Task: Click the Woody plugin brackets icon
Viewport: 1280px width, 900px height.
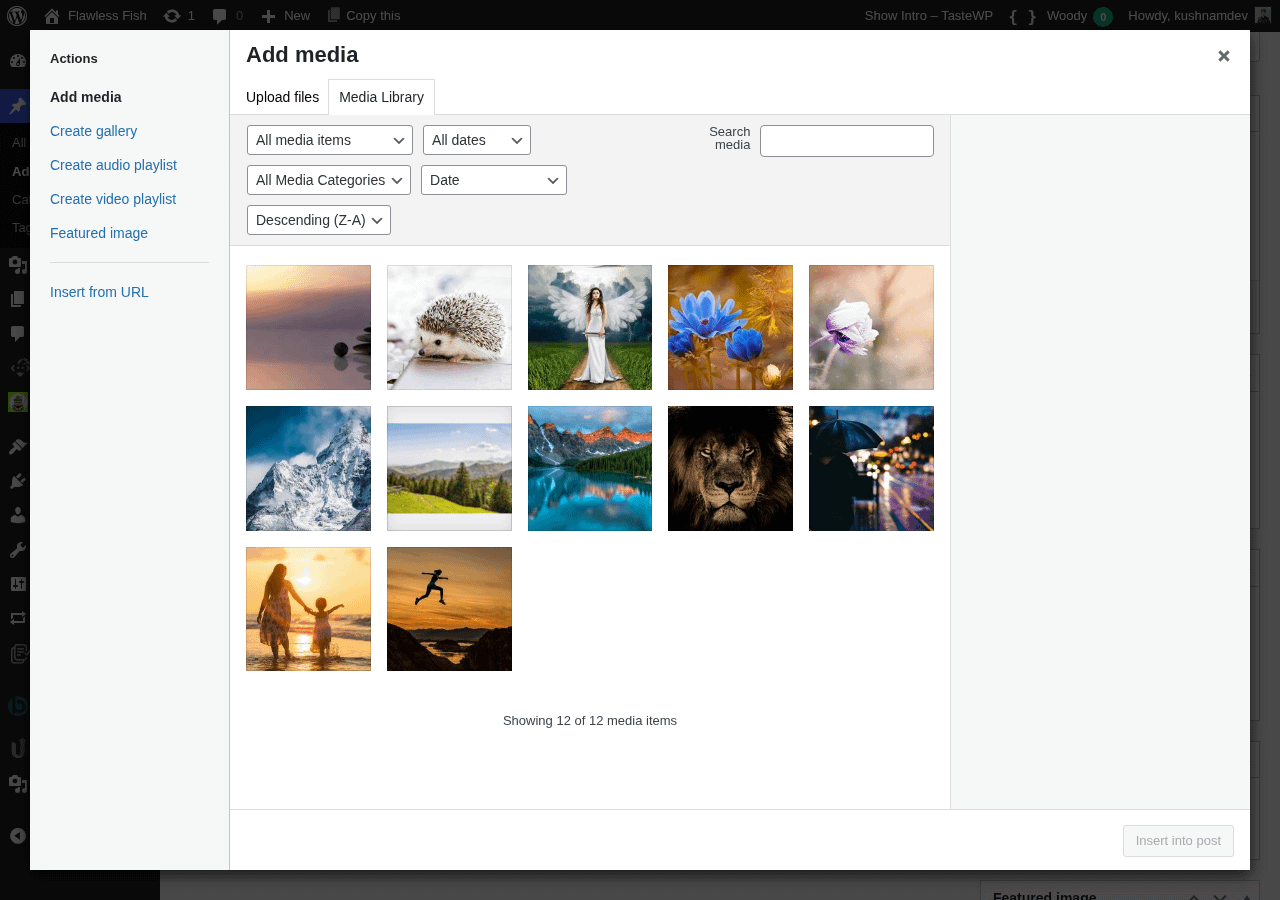Action: point(1020,15)
